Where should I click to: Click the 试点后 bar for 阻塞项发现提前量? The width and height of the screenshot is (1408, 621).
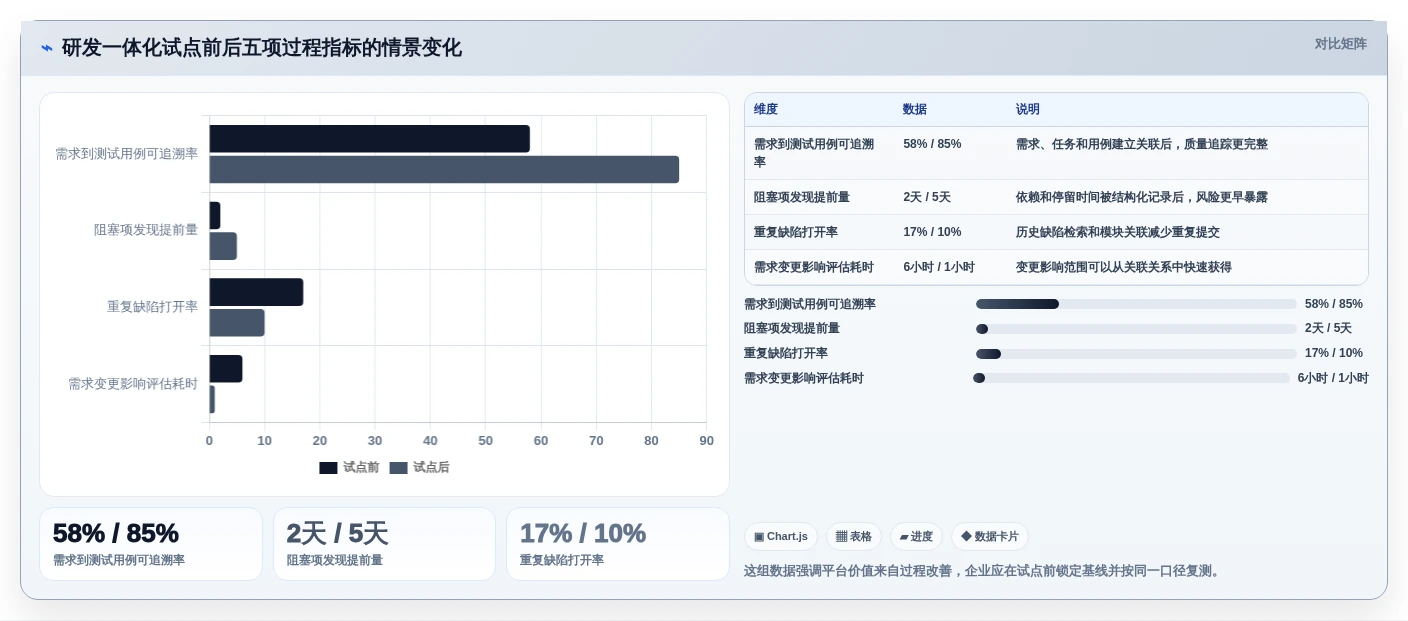coord(223,246)
